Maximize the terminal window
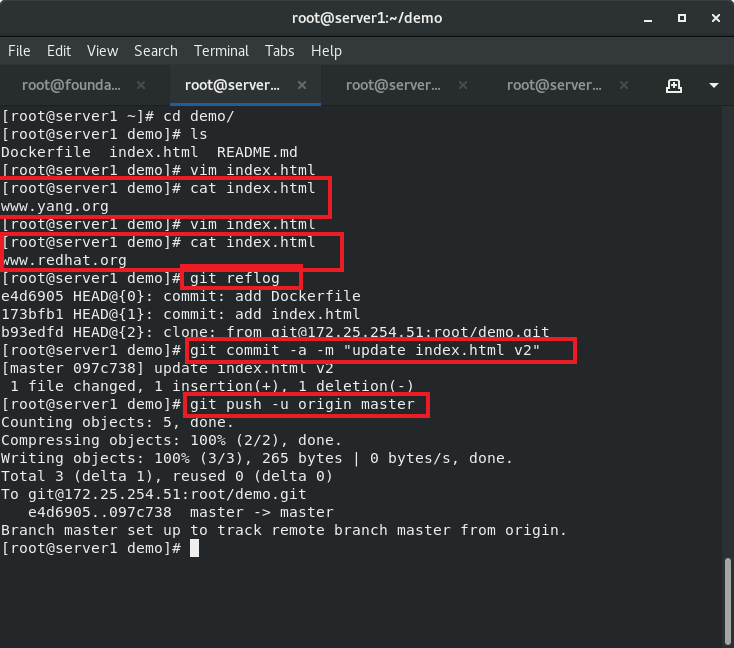 pos(682,18)
